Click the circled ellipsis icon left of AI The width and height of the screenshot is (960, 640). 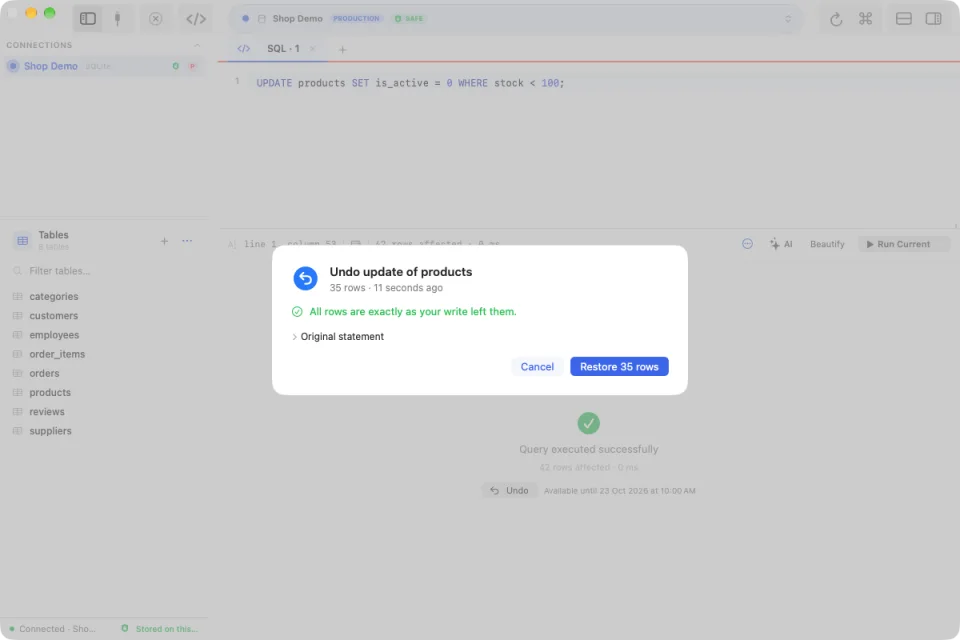(747, 244)
